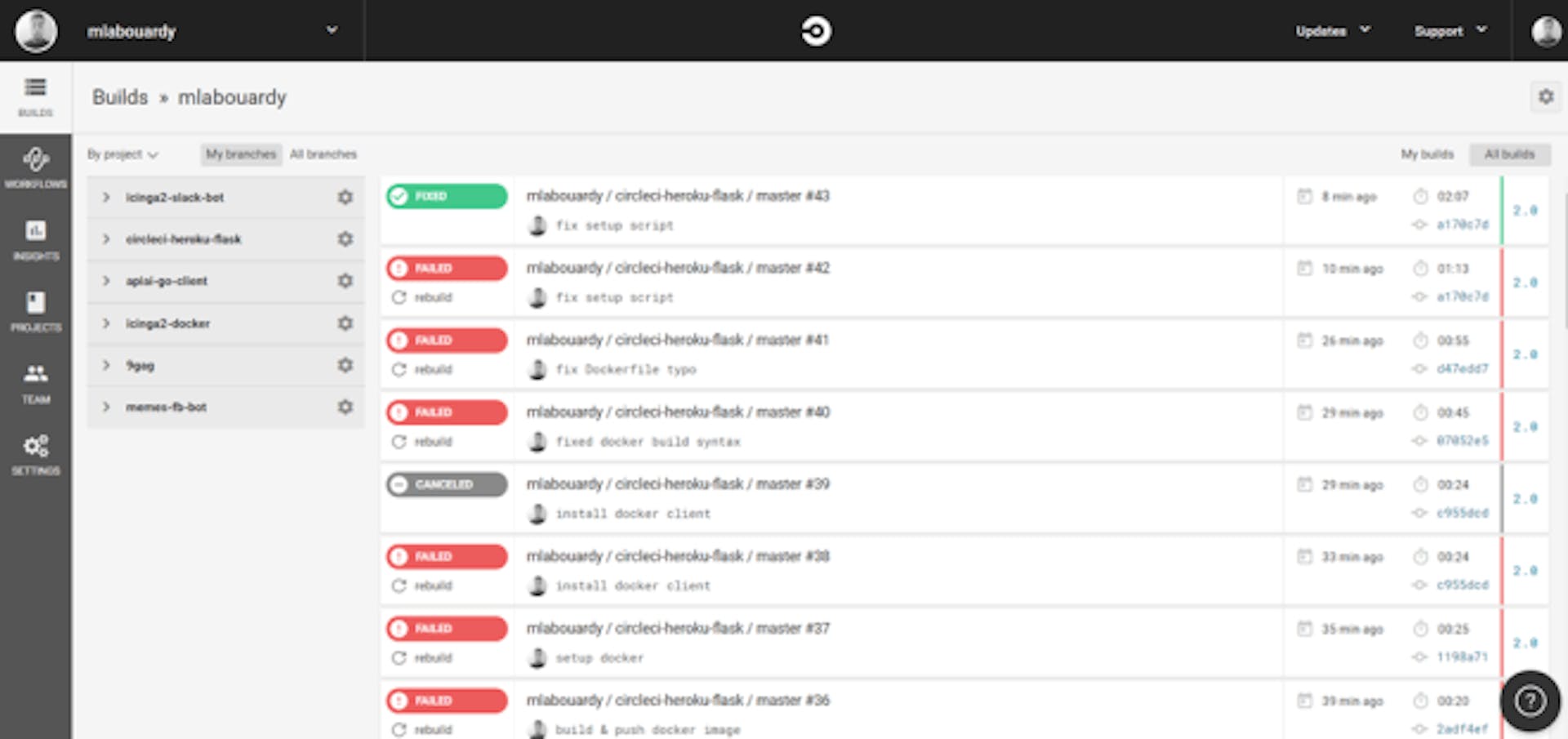Click the FAILED badge of build #42

[x=447, y=268]
